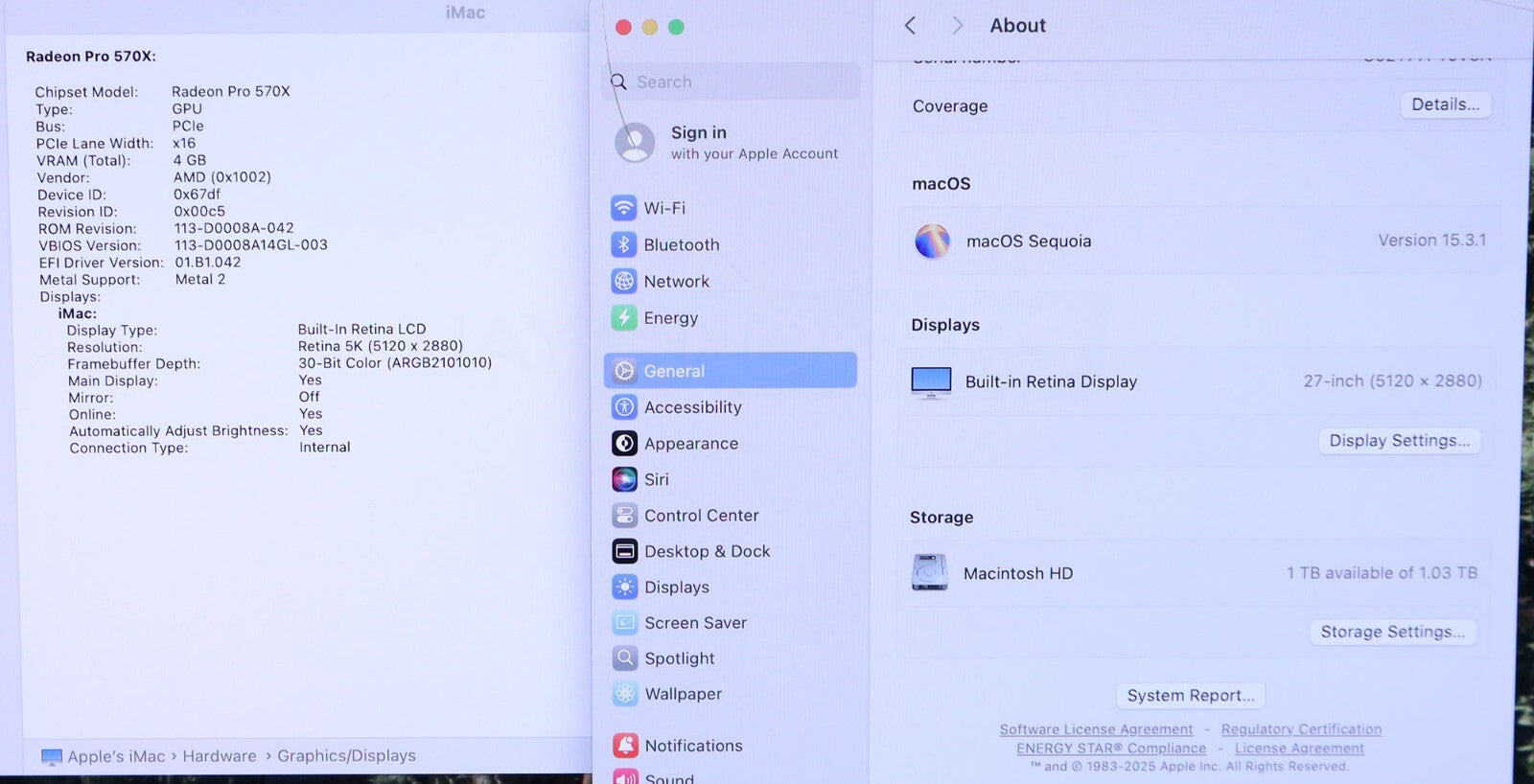This screenshot has height=784, width=1534.
Task: Click the Macintosh HD name text
Action: click(x=1018, y=573)
